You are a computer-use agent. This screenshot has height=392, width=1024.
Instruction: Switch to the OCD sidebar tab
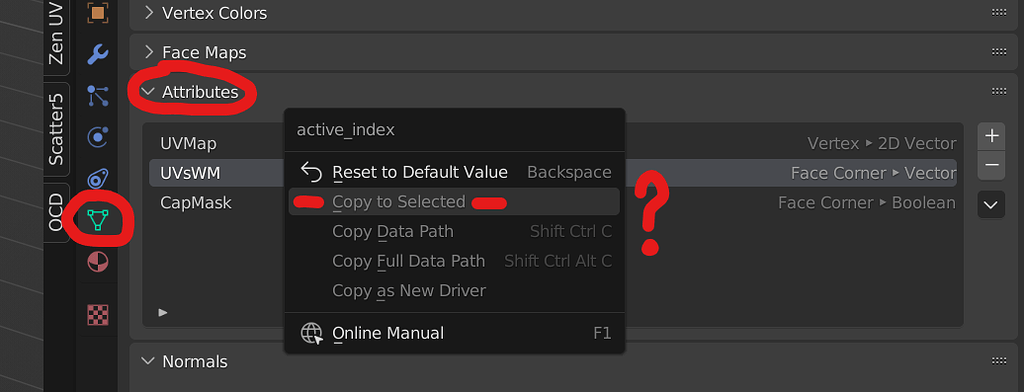[x=56, y=212]
